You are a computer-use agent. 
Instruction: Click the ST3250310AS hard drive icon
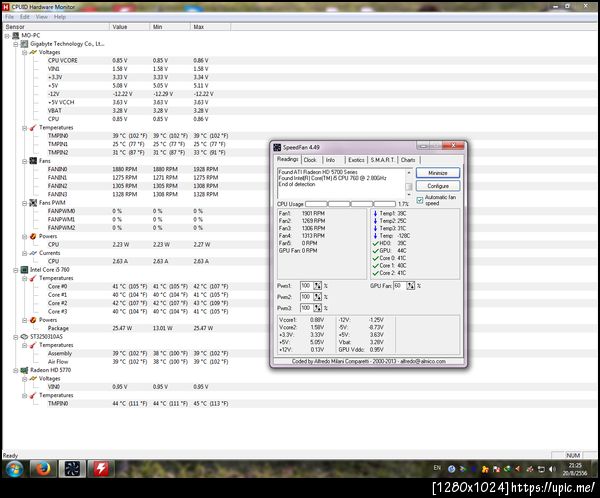(x=24, y=337)
